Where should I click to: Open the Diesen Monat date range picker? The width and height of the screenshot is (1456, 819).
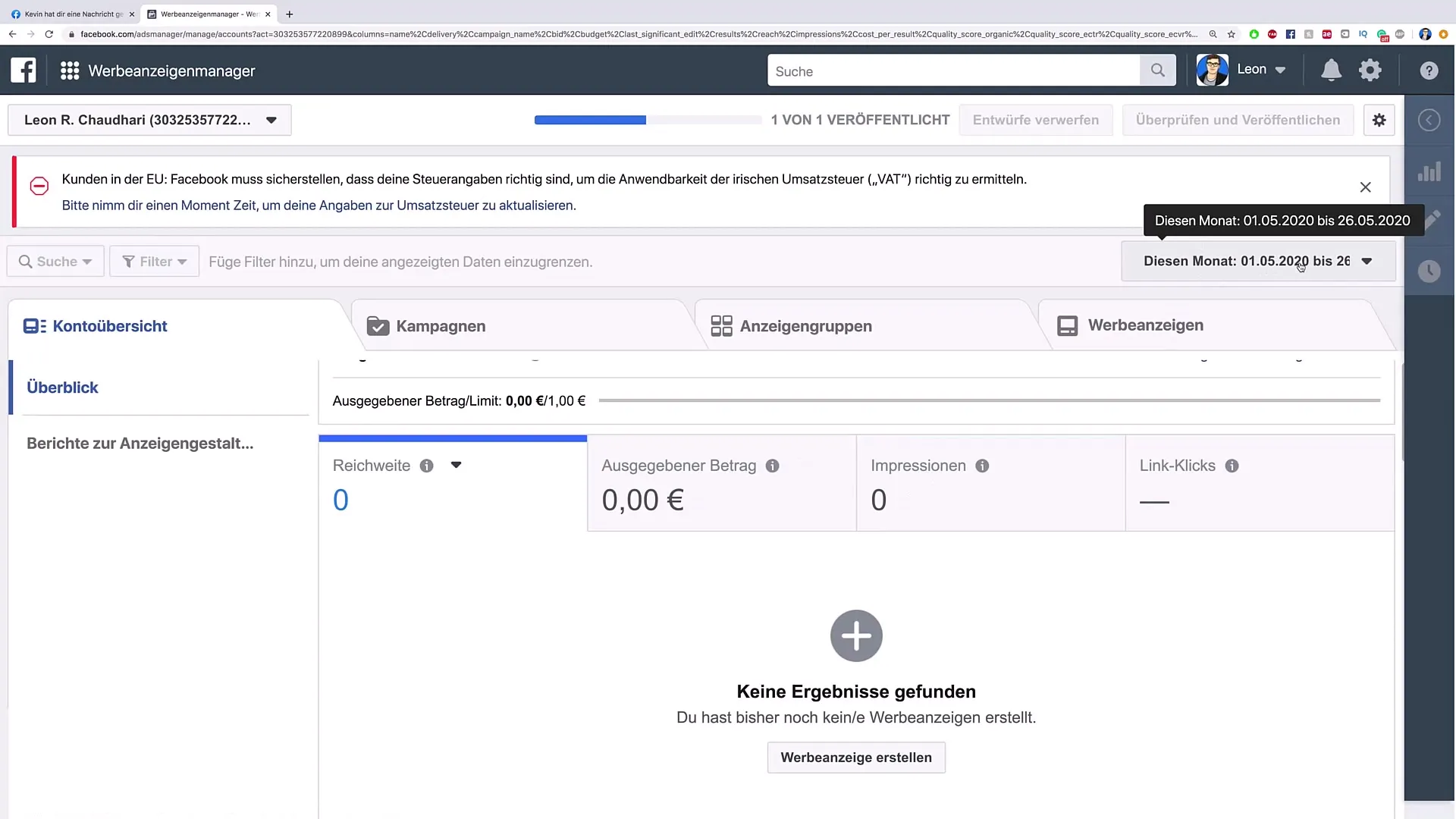1258,261
